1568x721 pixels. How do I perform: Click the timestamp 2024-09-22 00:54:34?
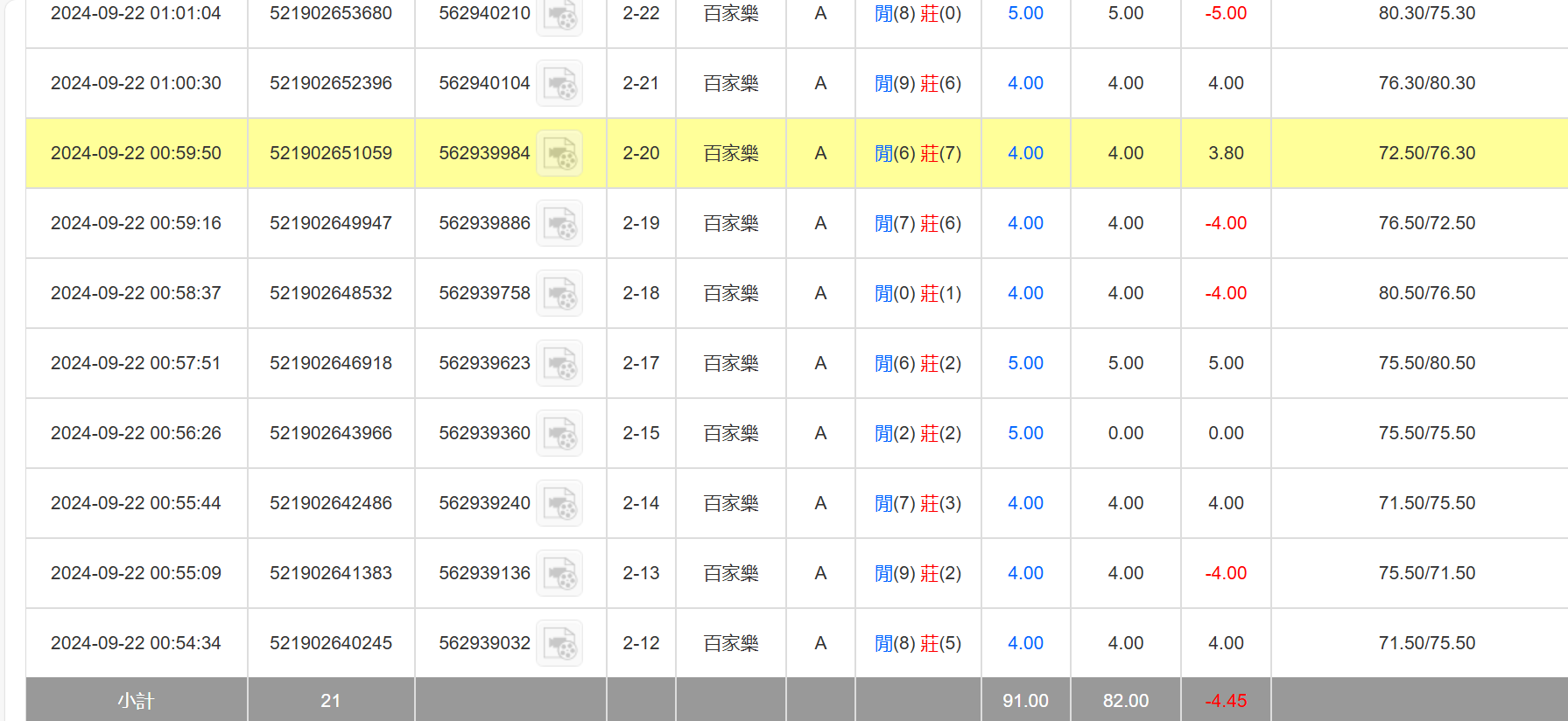(x=136, y=643)
